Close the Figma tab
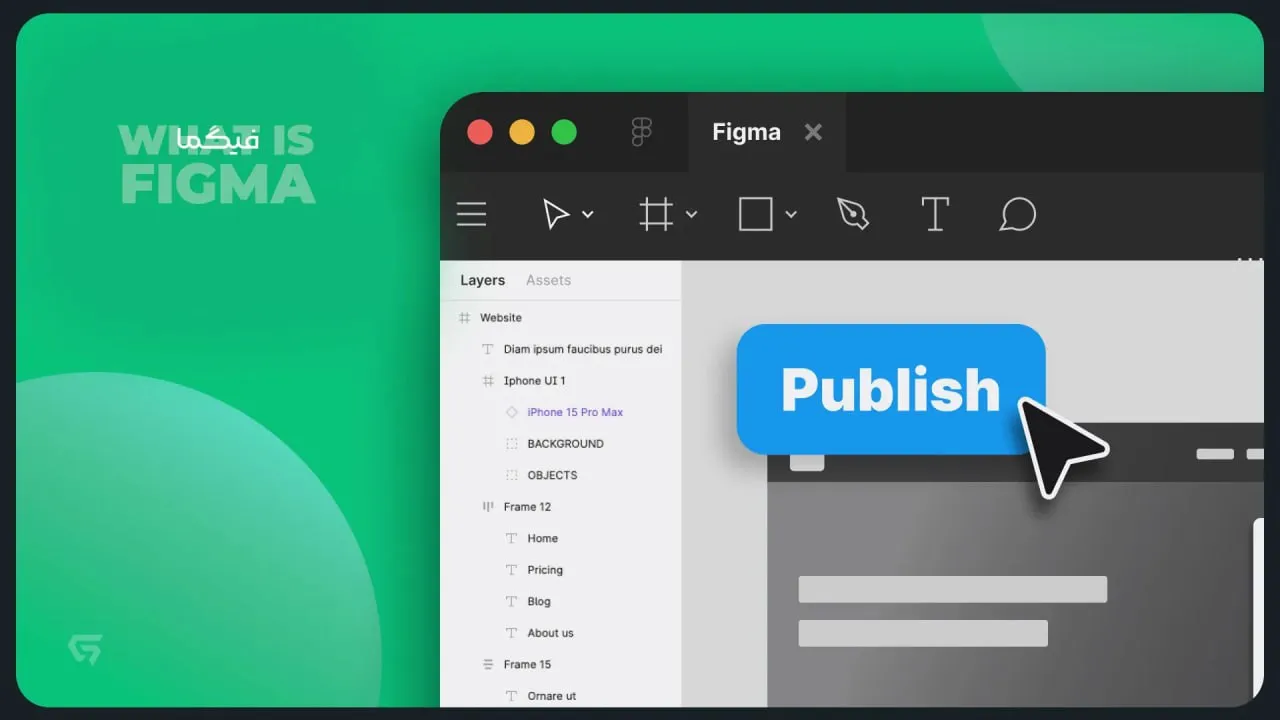Viewport: 1280px width, 720px height. point(813,132)
